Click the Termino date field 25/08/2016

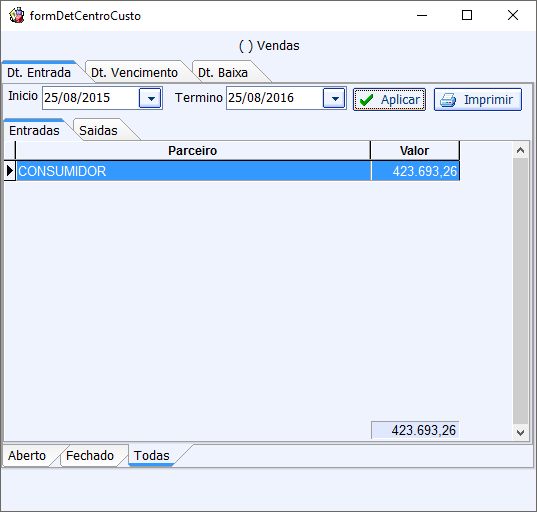pyautogui.click(x=275, y=98)
